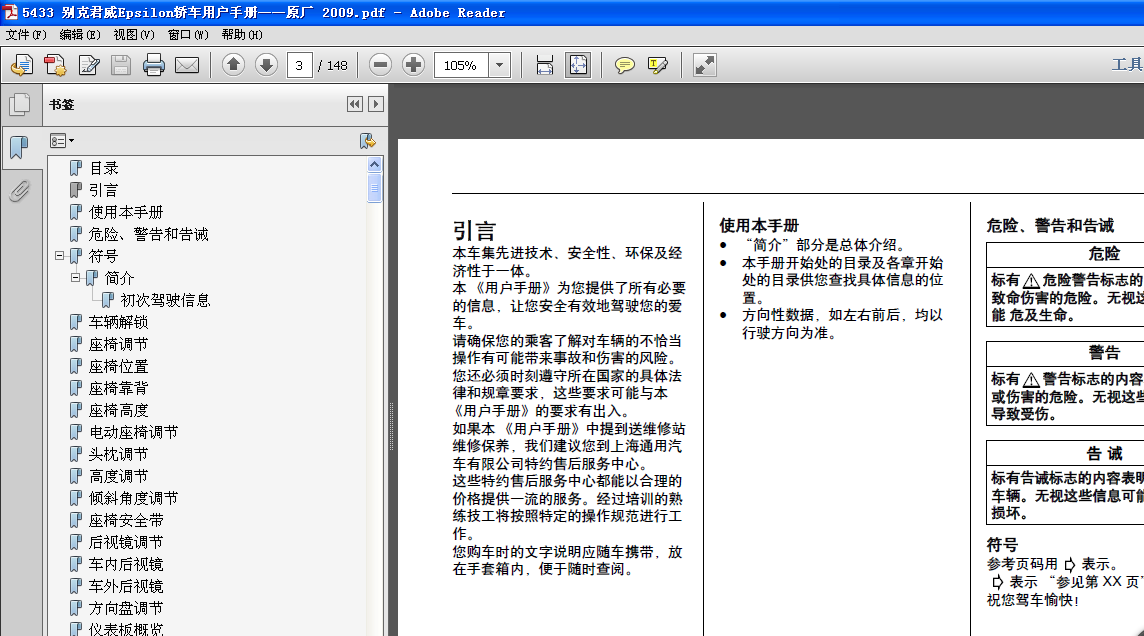Open the 工具 tools pane link
This screenshot has height=636, width=1144.
pyautogui.click(x=1127, y=65)
